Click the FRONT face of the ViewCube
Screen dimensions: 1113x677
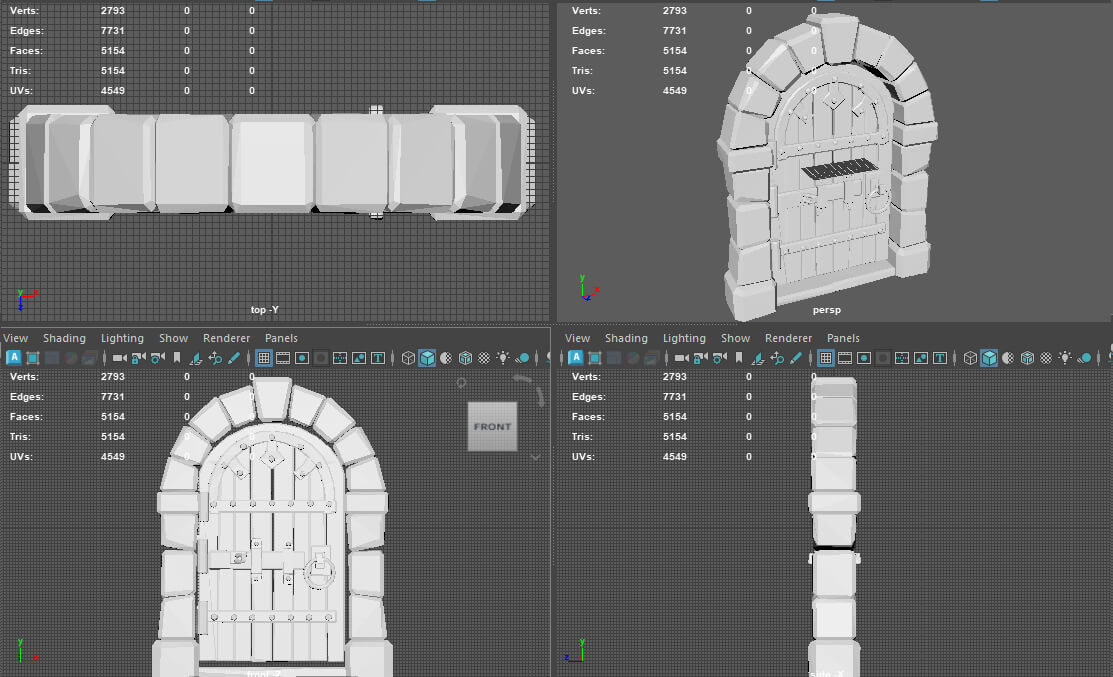click(493, 426)
